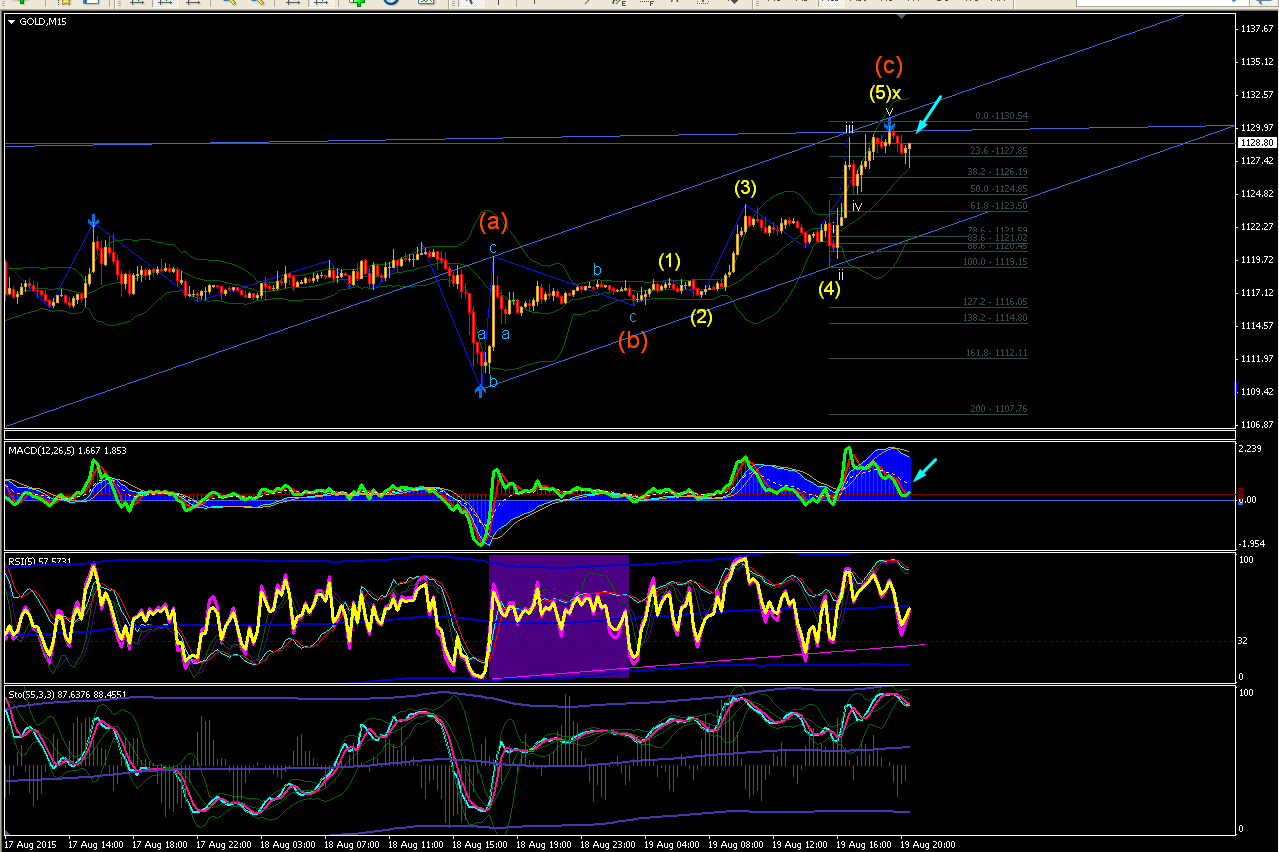Select the blue down-arrow marker at the 17 Aug peak
Viewport: 1279px width, 852px height.
93,221
